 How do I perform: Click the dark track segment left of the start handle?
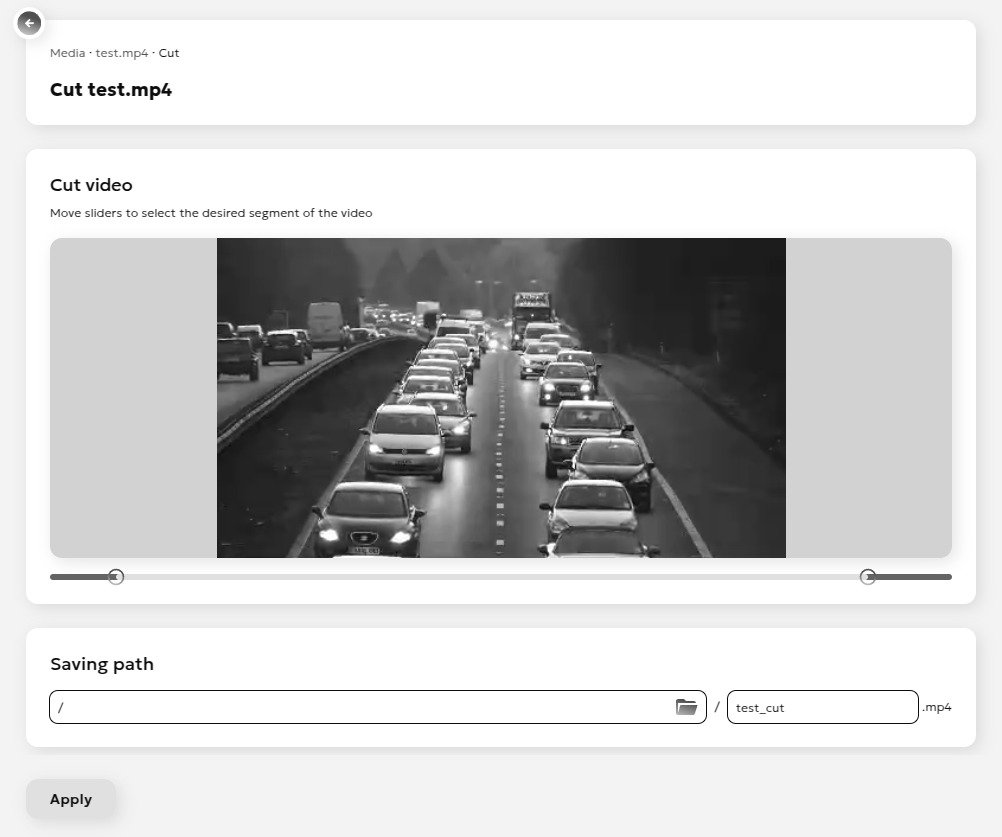click(78, 577)
